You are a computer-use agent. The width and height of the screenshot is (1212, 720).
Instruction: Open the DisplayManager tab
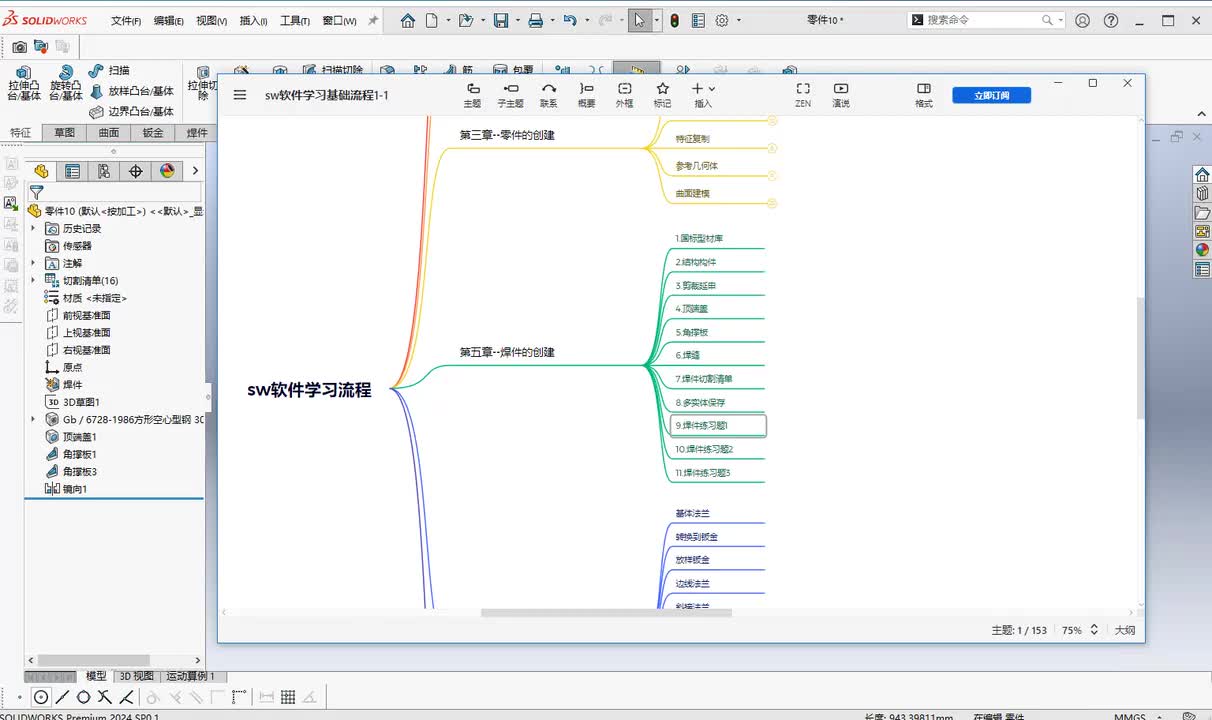[167, 171]
